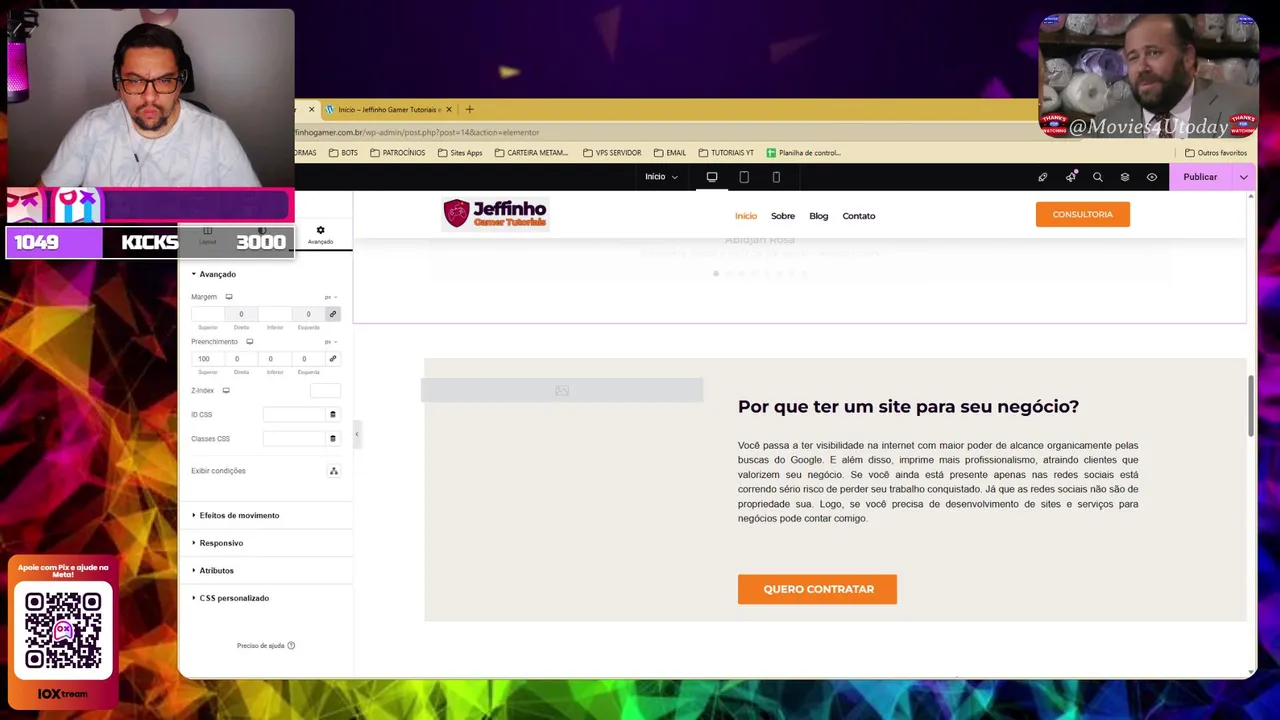Screen dimensions: 1280x720
Task: Open Publicar options dropdown arrow
Action: point(1244,177)
